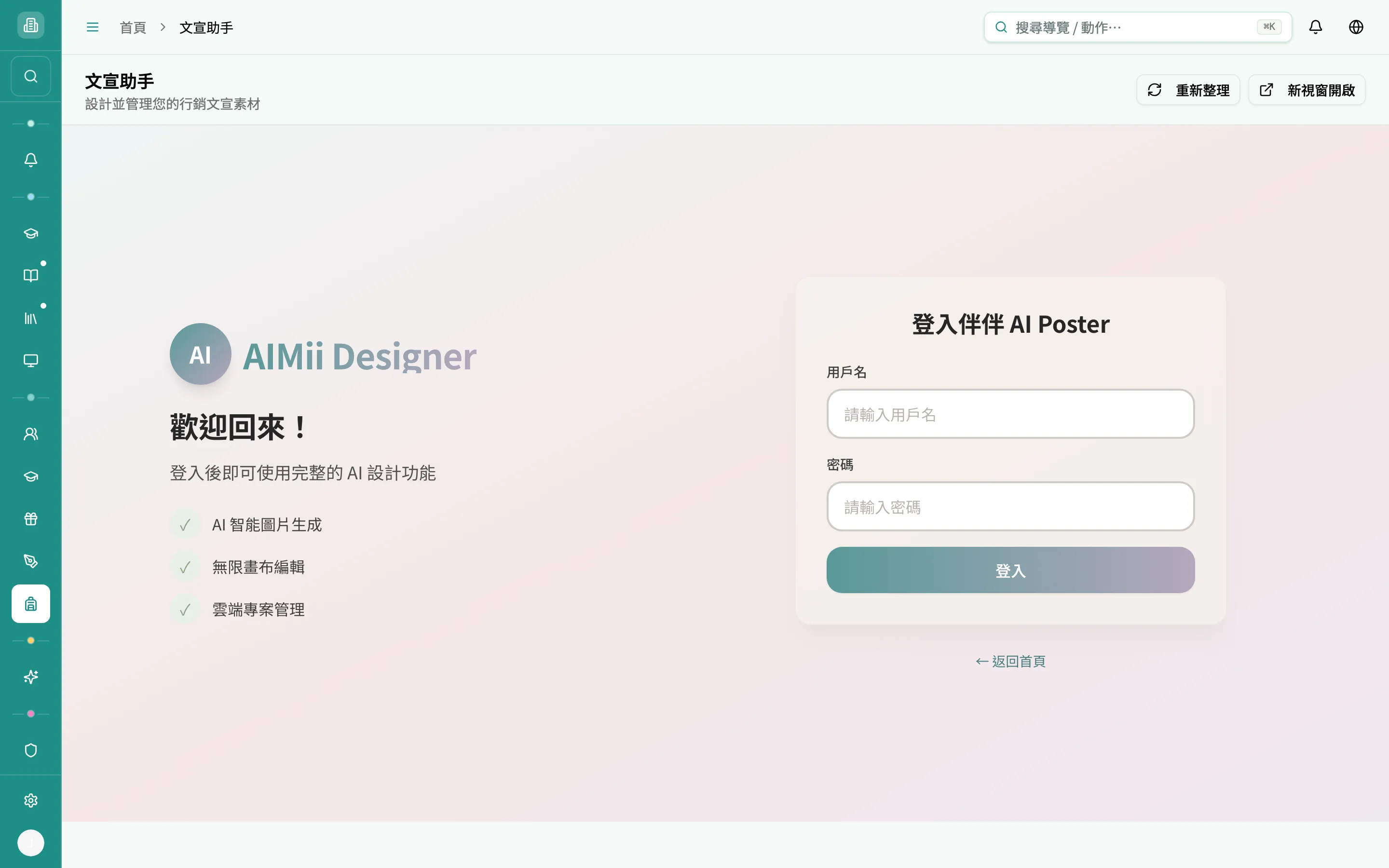Open notifications bell in the sidebar
This screenshot has width=1389, height=868.
(x=30, y=160)
